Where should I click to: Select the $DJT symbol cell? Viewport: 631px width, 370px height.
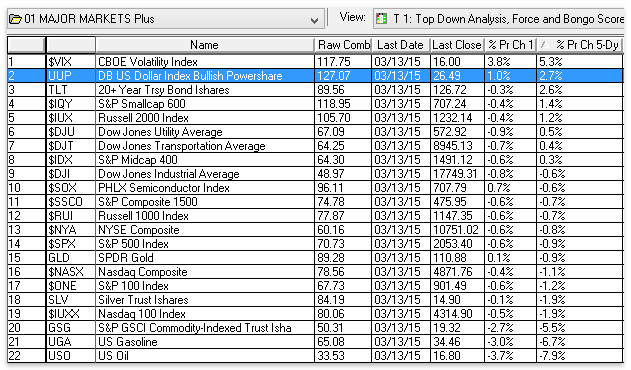pyautogui.click(x=71, y=146)
